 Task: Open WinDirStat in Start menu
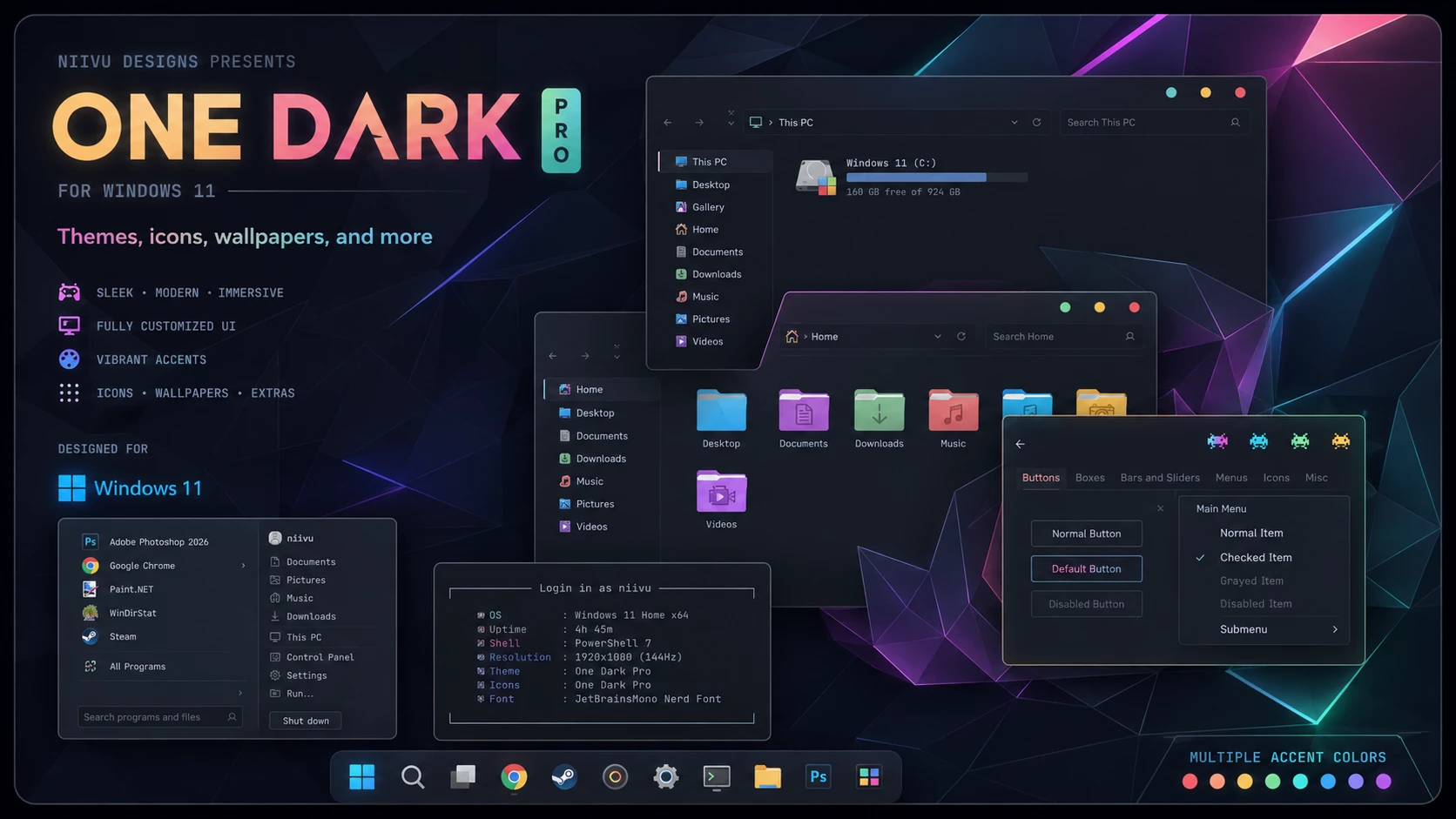(x=132, y=614)
